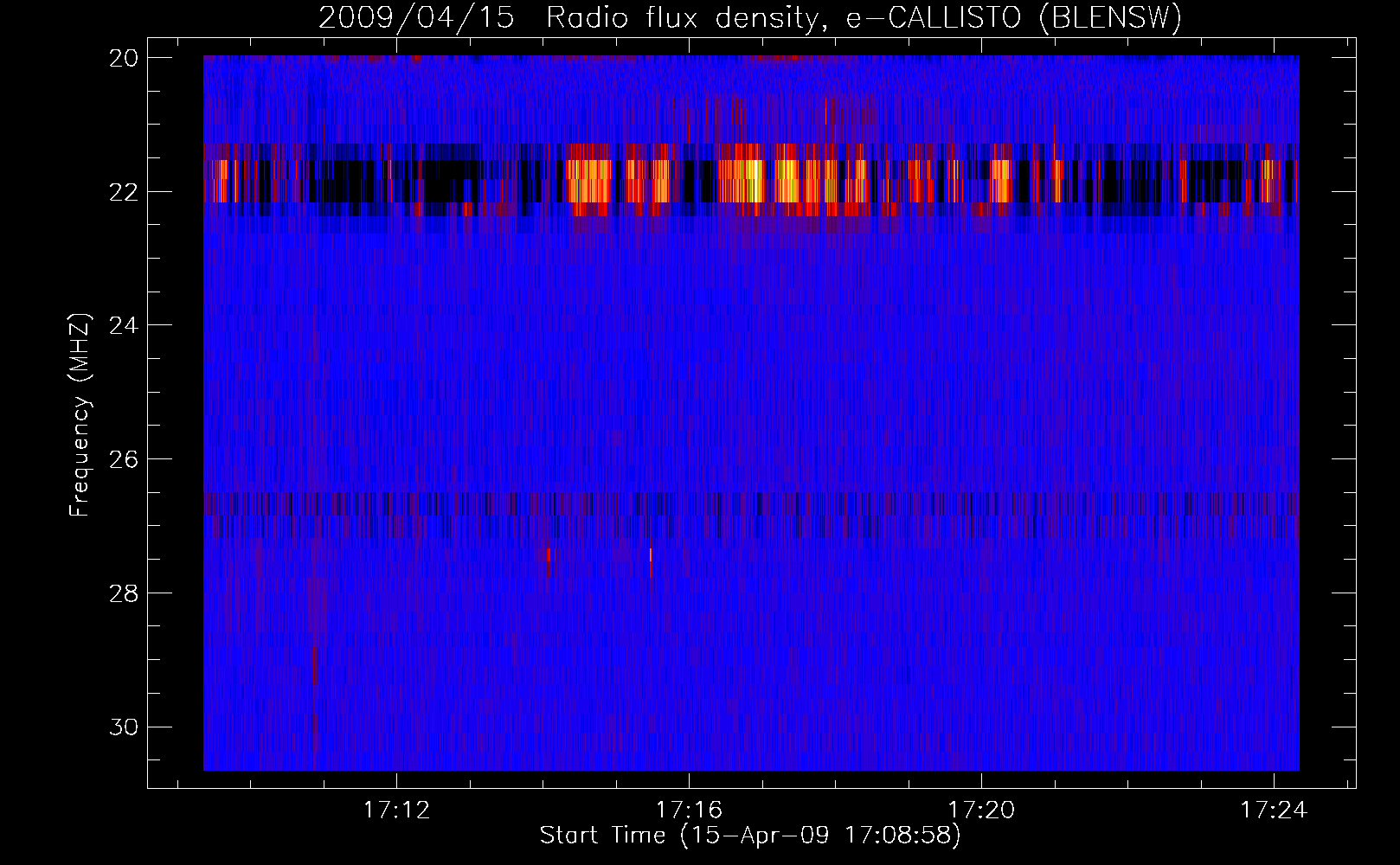Viewport: 1400px width, 865px height.
Task: Click the frequency tick label 20
Action: click(x=123, y=58)
